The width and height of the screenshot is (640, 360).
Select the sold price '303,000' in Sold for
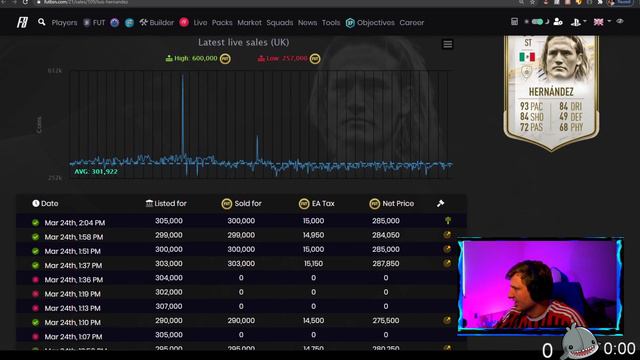tap(241, 264)
